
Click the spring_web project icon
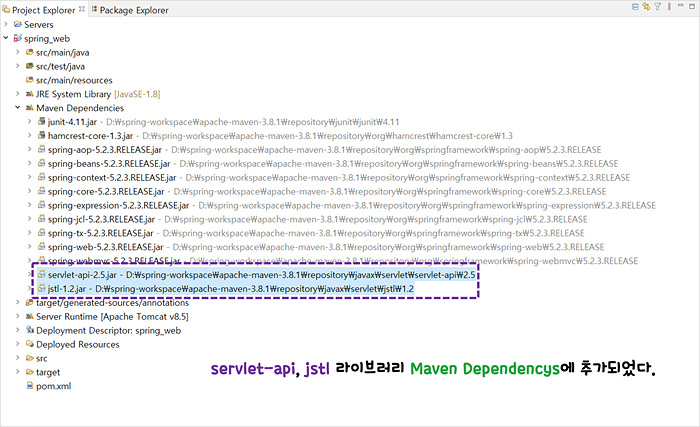click(17, 38)
